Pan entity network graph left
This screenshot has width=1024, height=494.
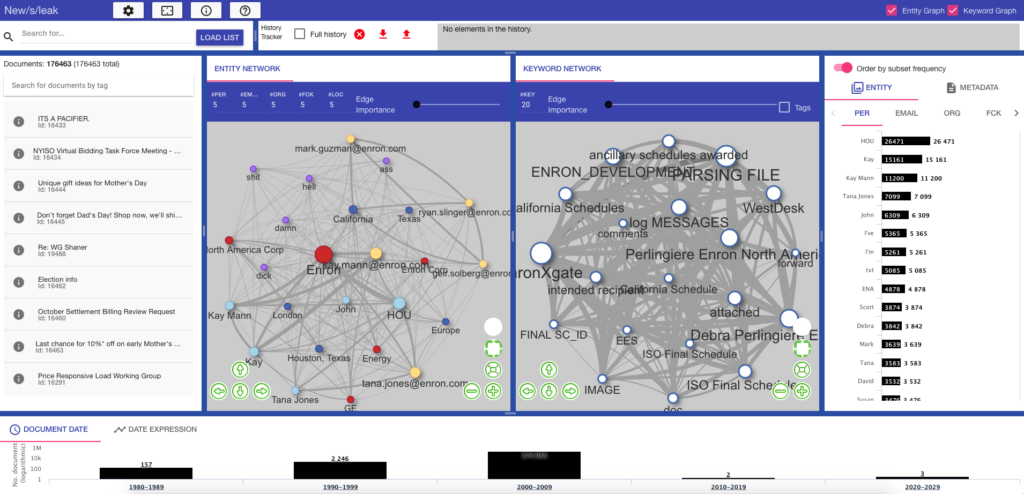pos(218,391)
